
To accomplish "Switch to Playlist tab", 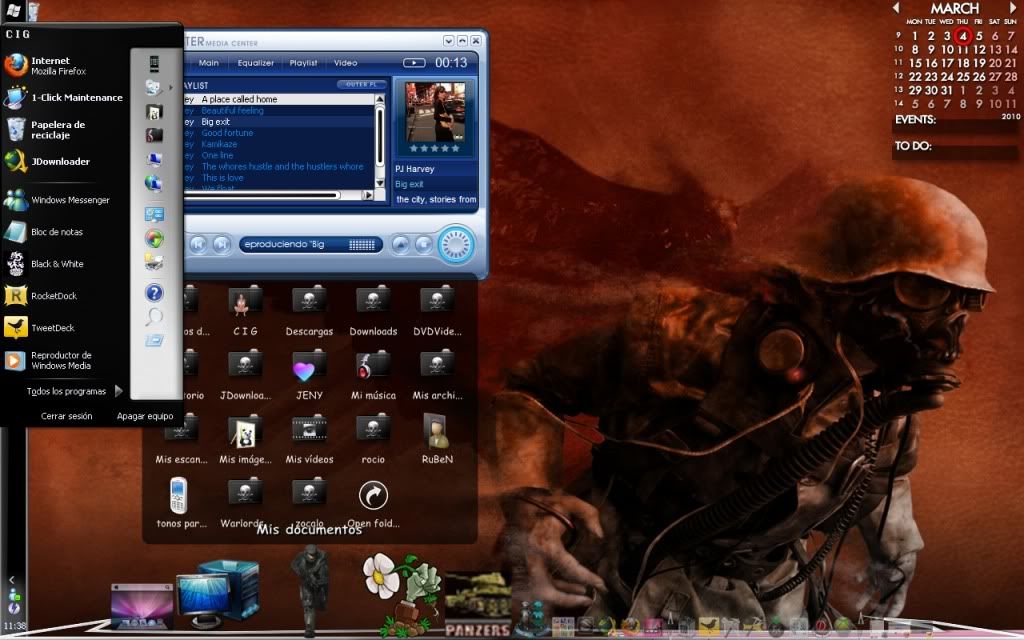I will coord(303,63).
